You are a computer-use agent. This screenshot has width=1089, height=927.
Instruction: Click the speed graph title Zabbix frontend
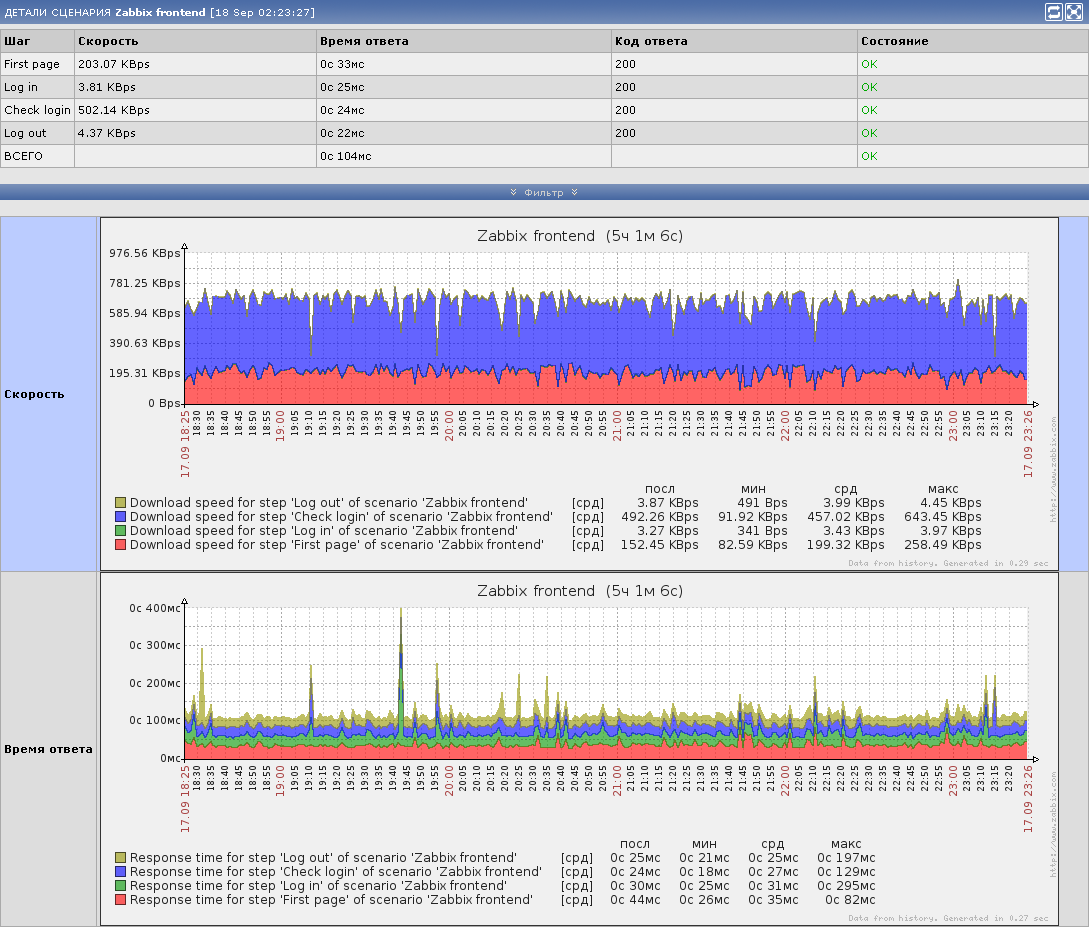580,236
